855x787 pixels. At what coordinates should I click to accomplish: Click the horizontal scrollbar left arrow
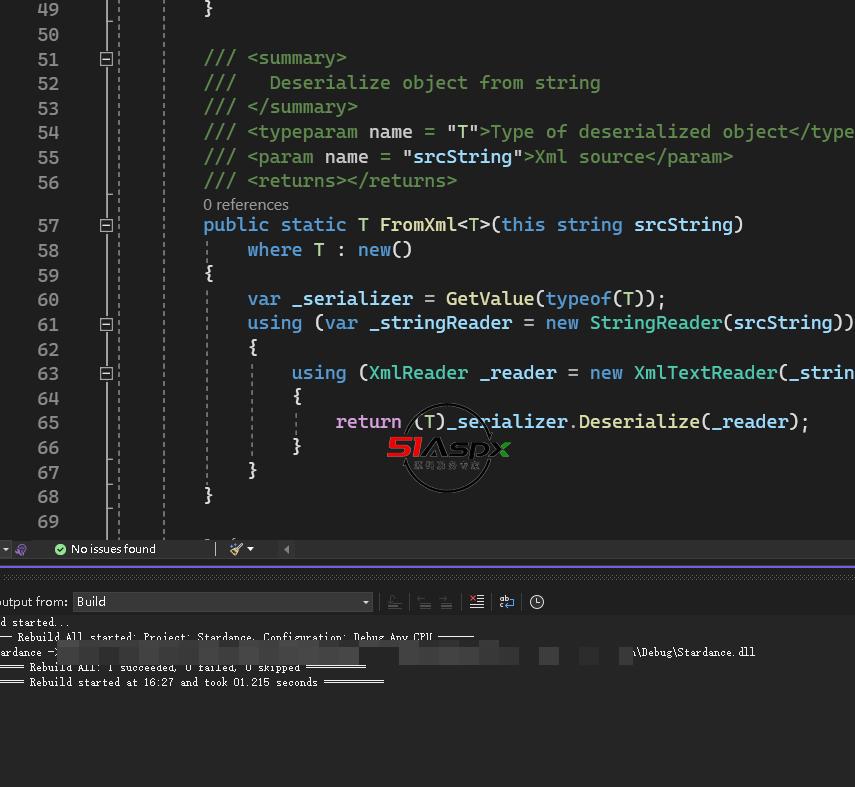tap(286, 549)
